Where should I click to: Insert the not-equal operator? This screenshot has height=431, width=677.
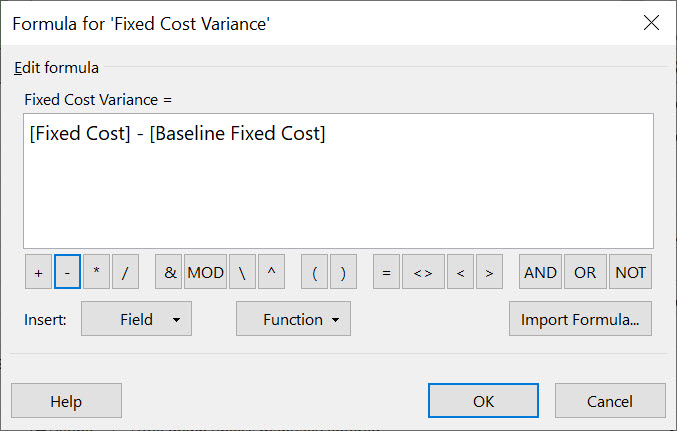pyautogui.click(x=423, y=272)
